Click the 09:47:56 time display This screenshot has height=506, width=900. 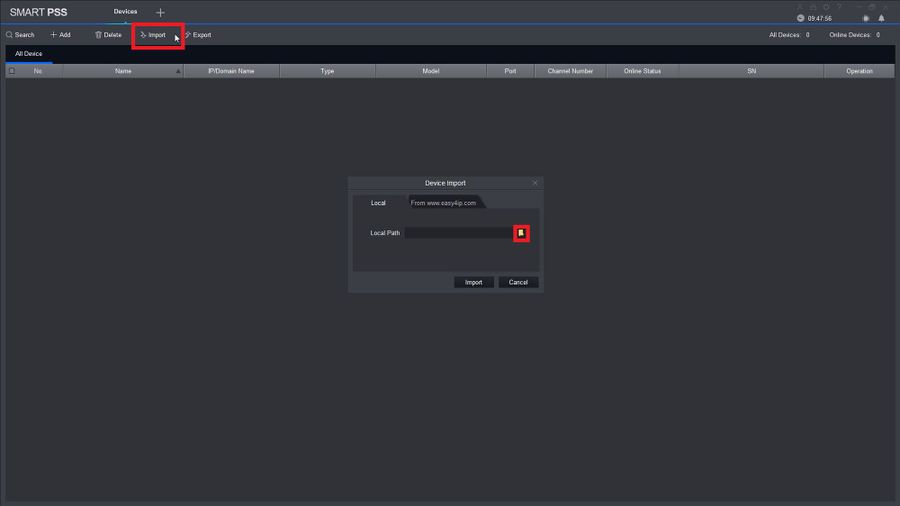[819, 19]
